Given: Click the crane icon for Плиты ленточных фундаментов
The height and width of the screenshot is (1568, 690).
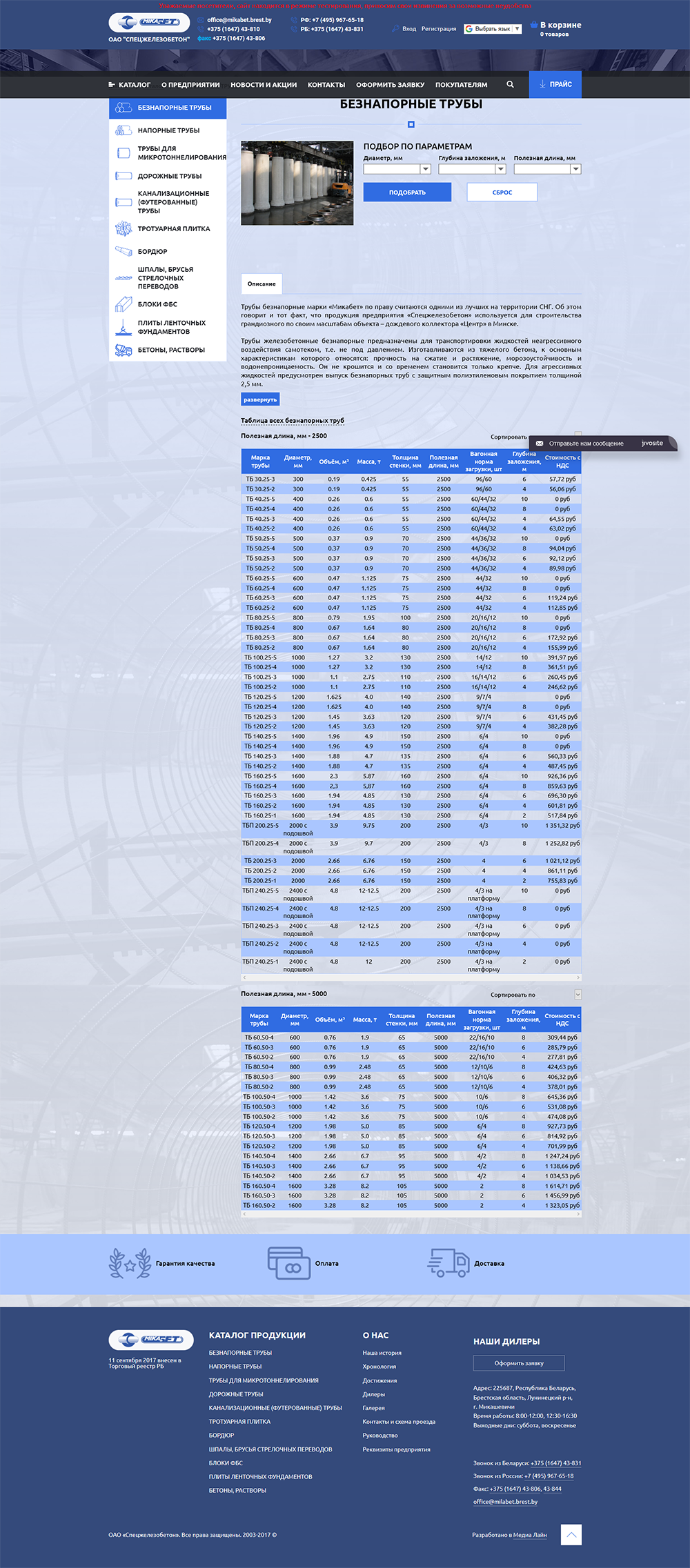Looking at the screenshot, I should [x=124, y=327].
